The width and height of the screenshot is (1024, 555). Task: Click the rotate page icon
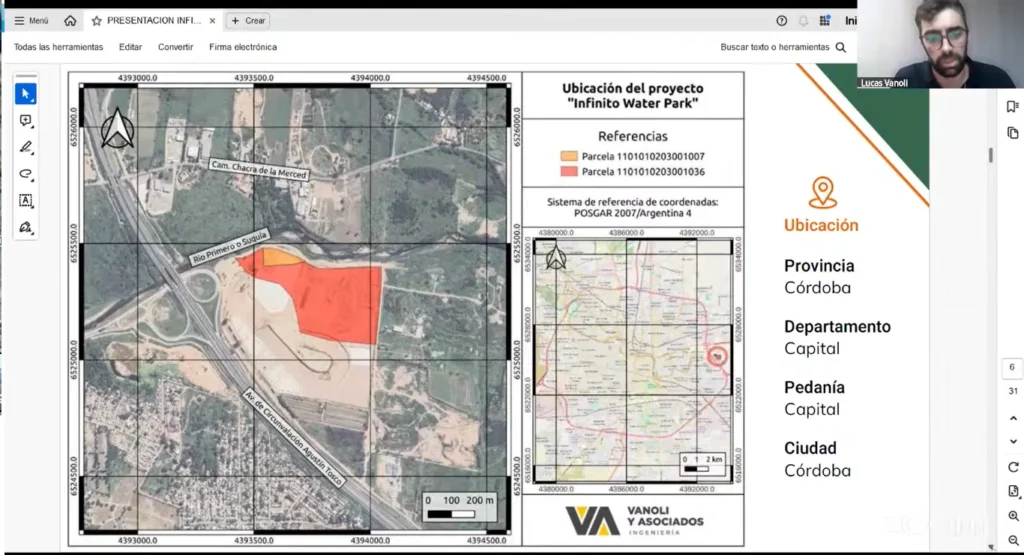(1013, 467)
